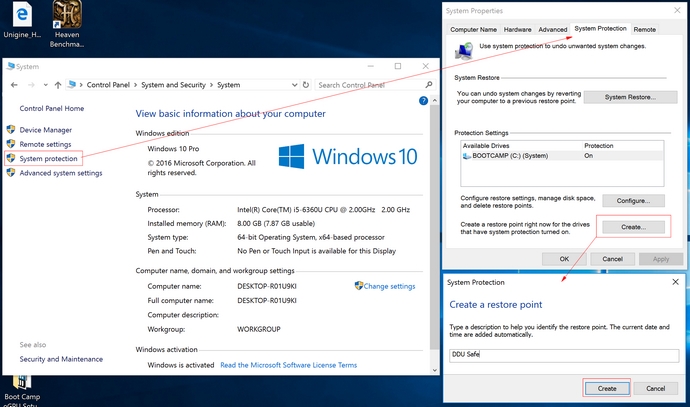The image size is (690, 407).
Task: Click the WORKGROUP value text
Action: (259, 329)
